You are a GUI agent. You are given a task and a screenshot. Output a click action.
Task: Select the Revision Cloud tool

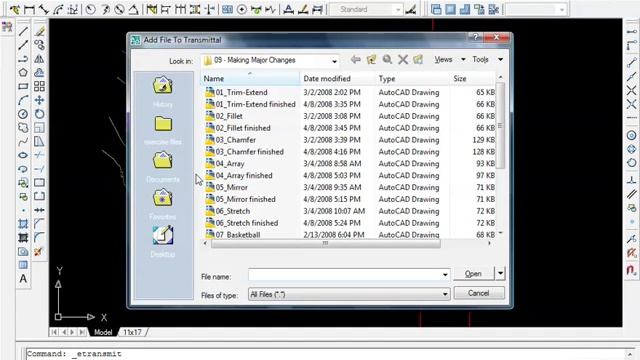[x=23, y=128]
